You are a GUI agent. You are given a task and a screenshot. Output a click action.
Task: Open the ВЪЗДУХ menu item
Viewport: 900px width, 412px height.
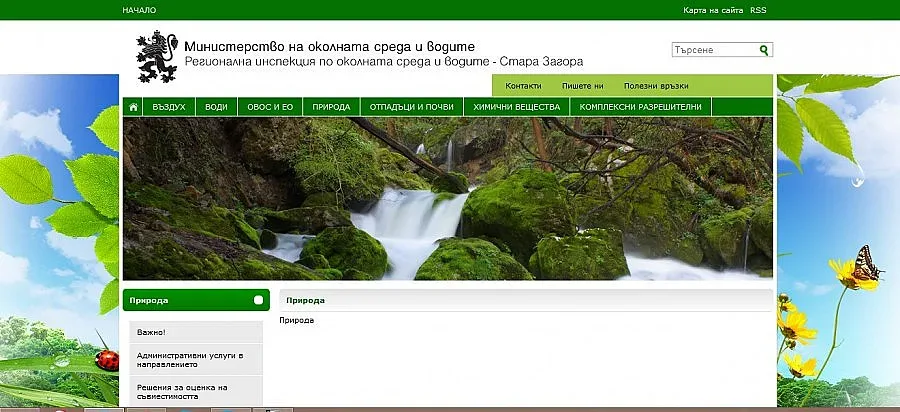(x=169, y=107)
